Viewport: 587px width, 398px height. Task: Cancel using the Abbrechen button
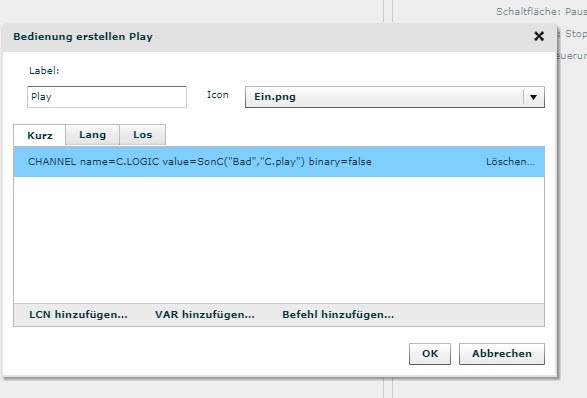pos(502,354)
